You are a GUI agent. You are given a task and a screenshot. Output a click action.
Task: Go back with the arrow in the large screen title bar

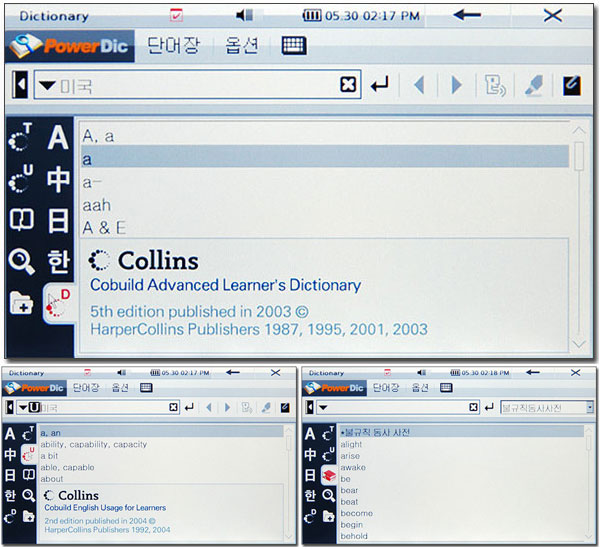(467, 15)
